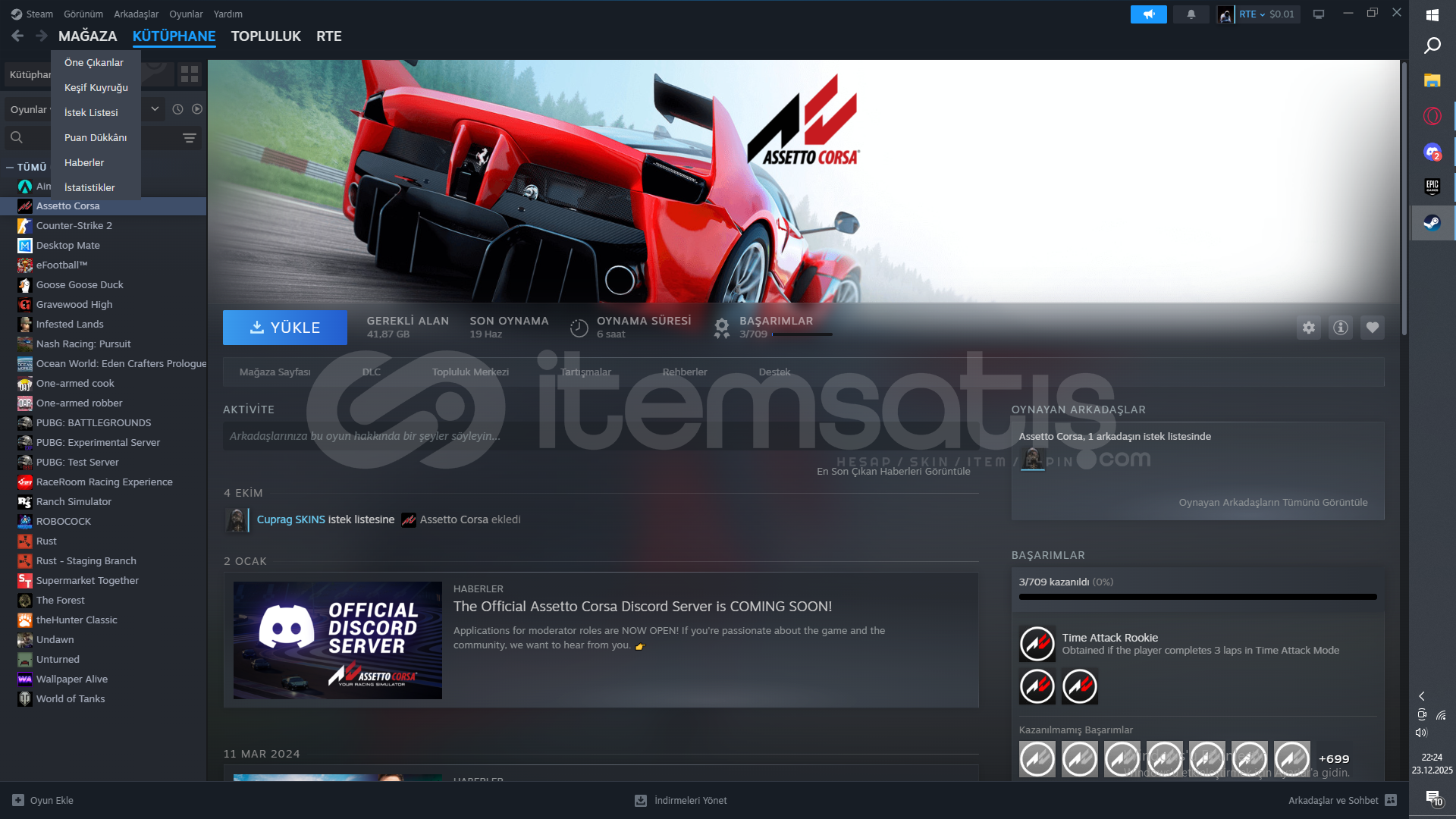The width and height of the screenshot is (1456, 819).
Task: Open Oynayan Arkadaşların Tümünü Görüntüle link
Action: [1272, 502]
